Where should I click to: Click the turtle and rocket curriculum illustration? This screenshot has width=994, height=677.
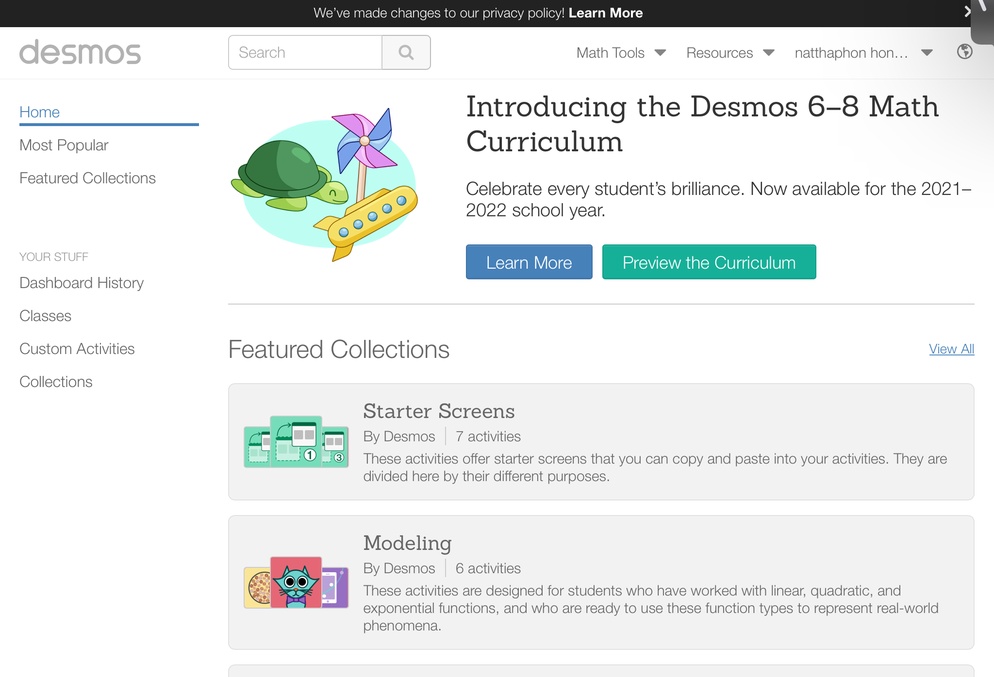coord(325,184)
